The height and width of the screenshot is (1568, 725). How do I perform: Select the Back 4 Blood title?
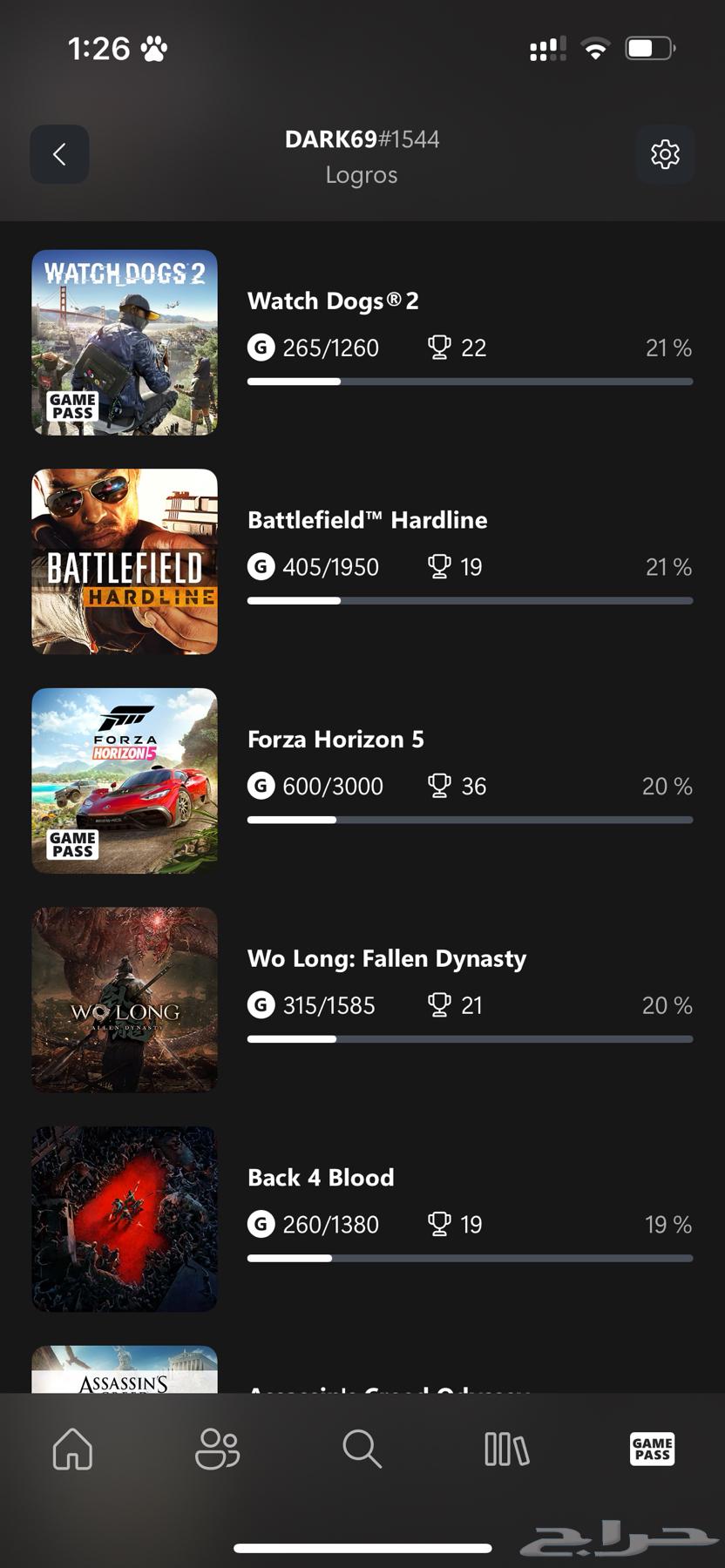pyautogui.click(x=321, y=1178)
